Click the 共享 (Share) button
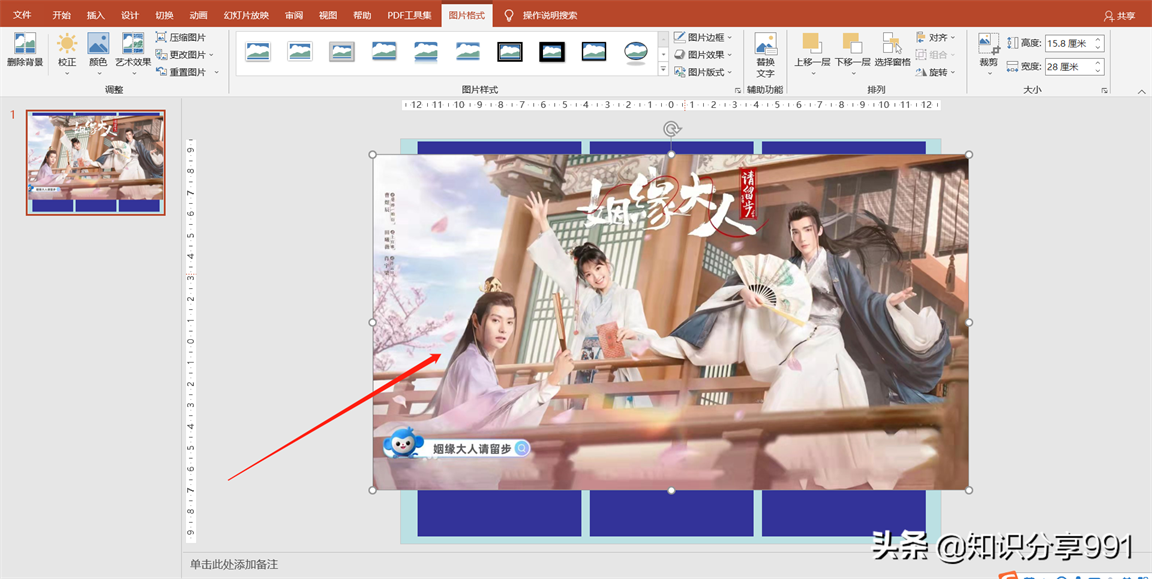Screen dimensions: 1152x579 point(1119,15)
